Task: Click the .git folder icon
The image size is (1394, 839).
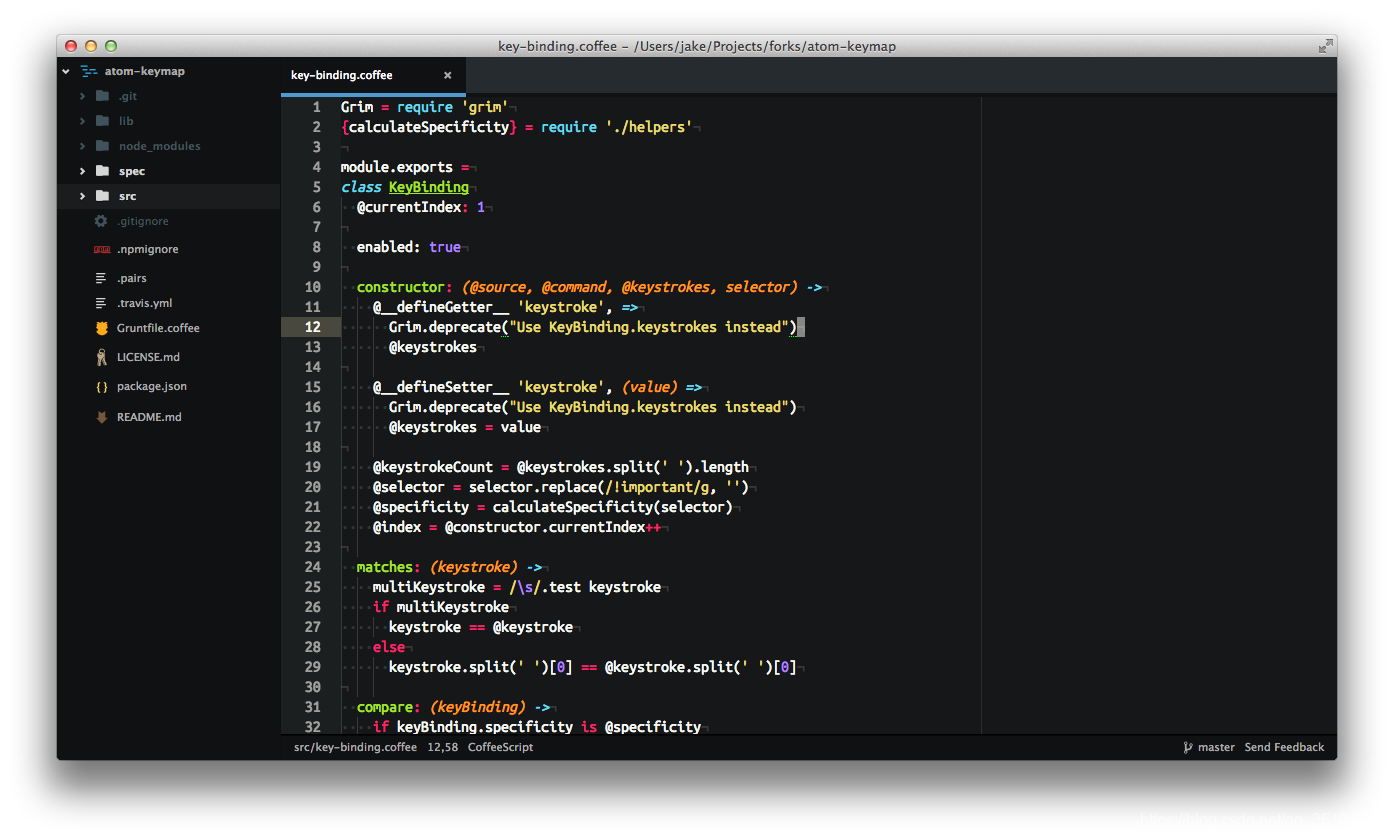Action: pos(102,96)
